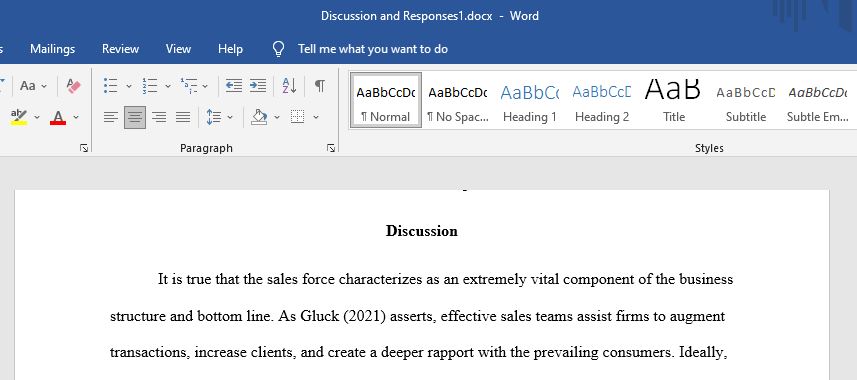Align text to the right
The height and width of the screenshot is (380, 857).
click(x=159, y=117)
